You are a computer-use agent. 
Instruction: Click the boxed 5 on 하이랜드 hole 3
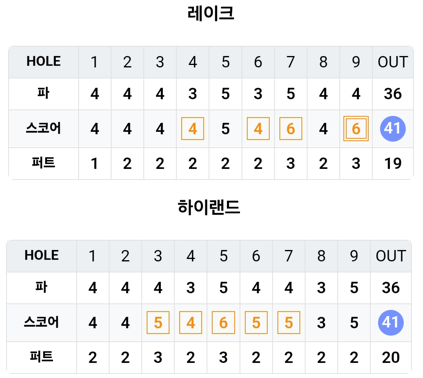(158, 323)
